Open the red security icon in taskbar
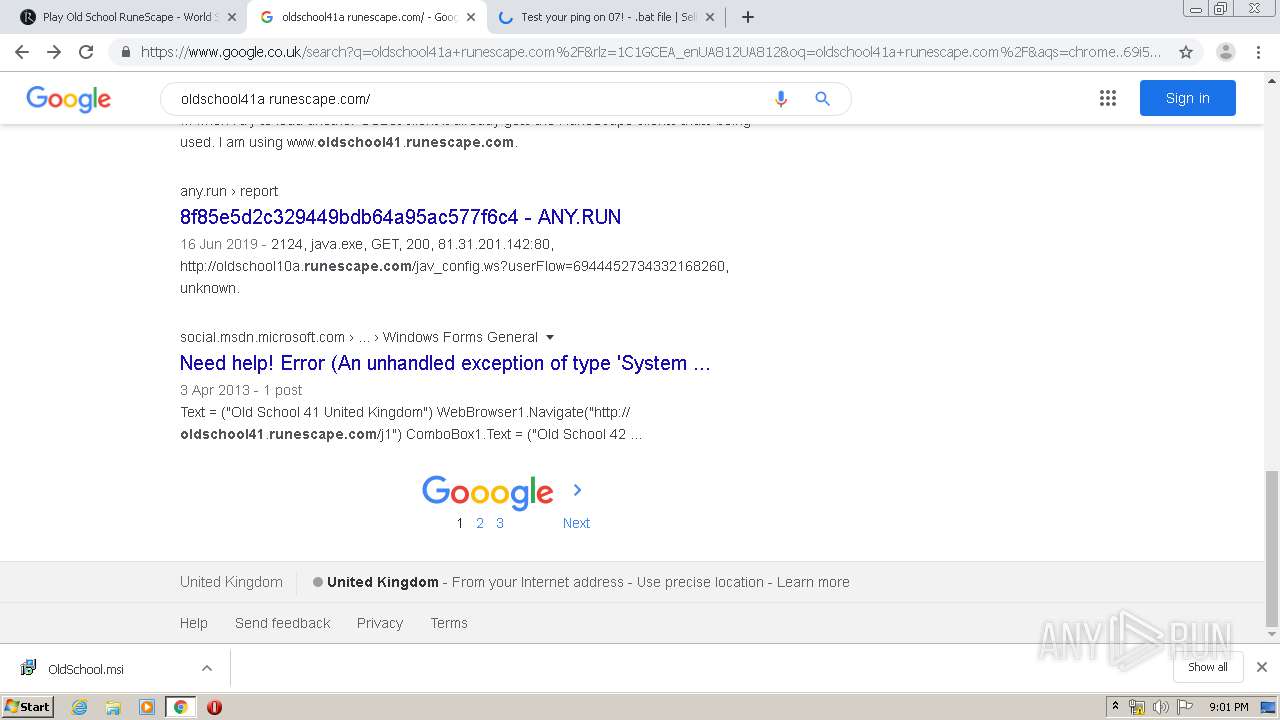This screenshot has width=1280, height=720. click(214, 707)
